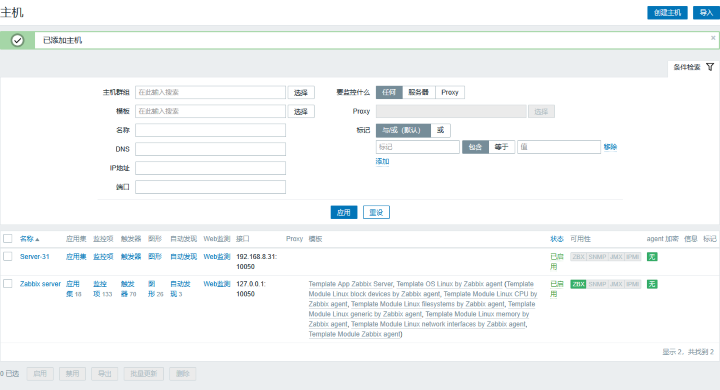The width and height of the screenshot is (720, 390).
Task: Select 等于 tag operator
Action: pos(501,147)
